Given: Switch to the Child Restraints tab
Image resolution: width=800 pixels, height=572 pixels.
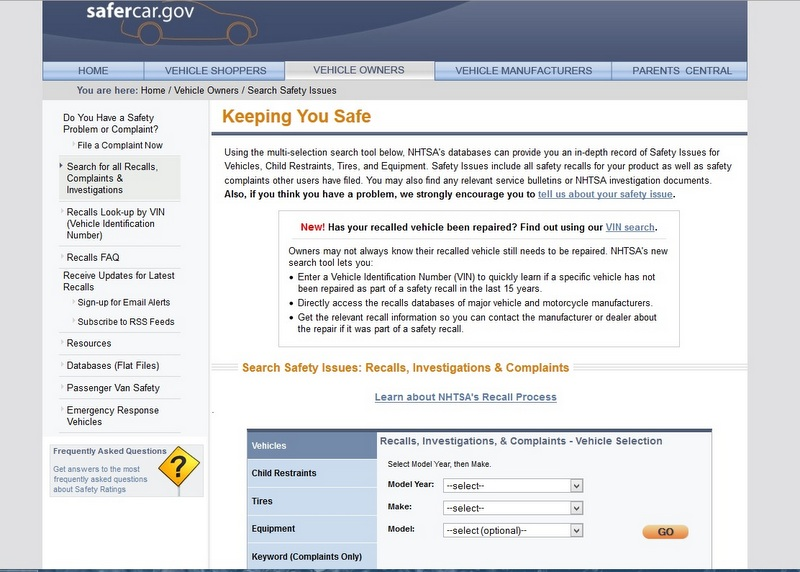Looking at the screenshot, I should click(x=312, y=473).
